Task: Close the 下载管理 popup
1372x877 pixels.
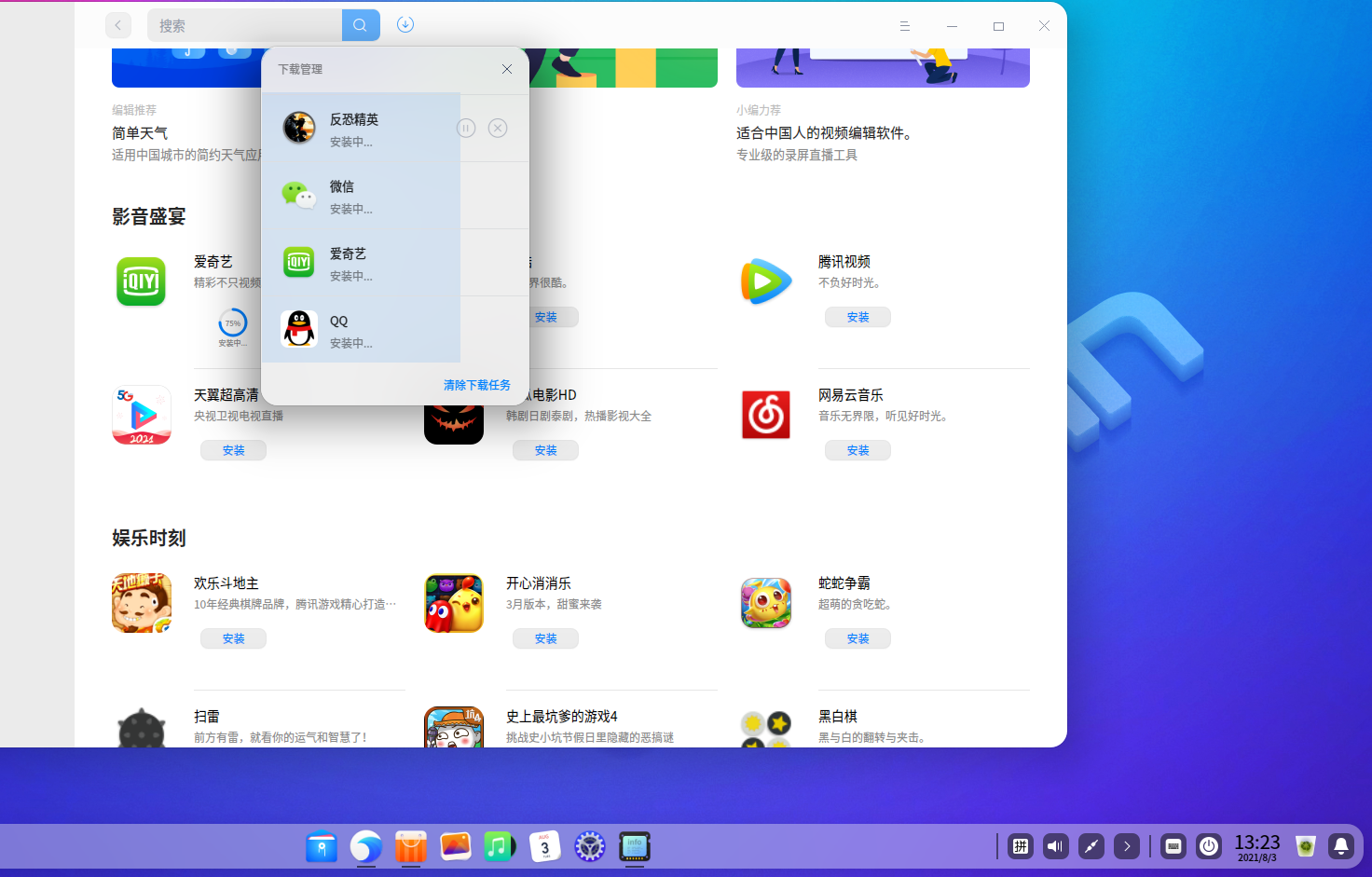Action: 507,69
